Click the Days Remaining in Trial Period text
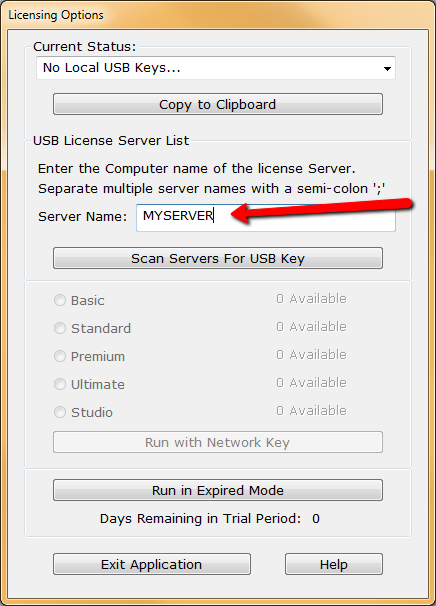The image size is (436, 606). [x=200, y=519]
